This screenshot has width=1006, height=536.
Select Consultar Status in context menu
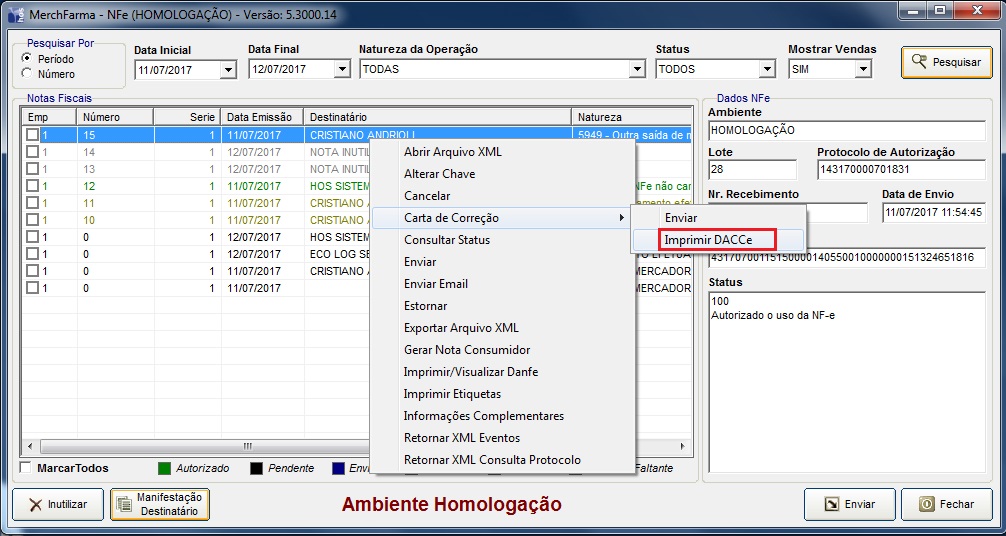tap(446, 240)
